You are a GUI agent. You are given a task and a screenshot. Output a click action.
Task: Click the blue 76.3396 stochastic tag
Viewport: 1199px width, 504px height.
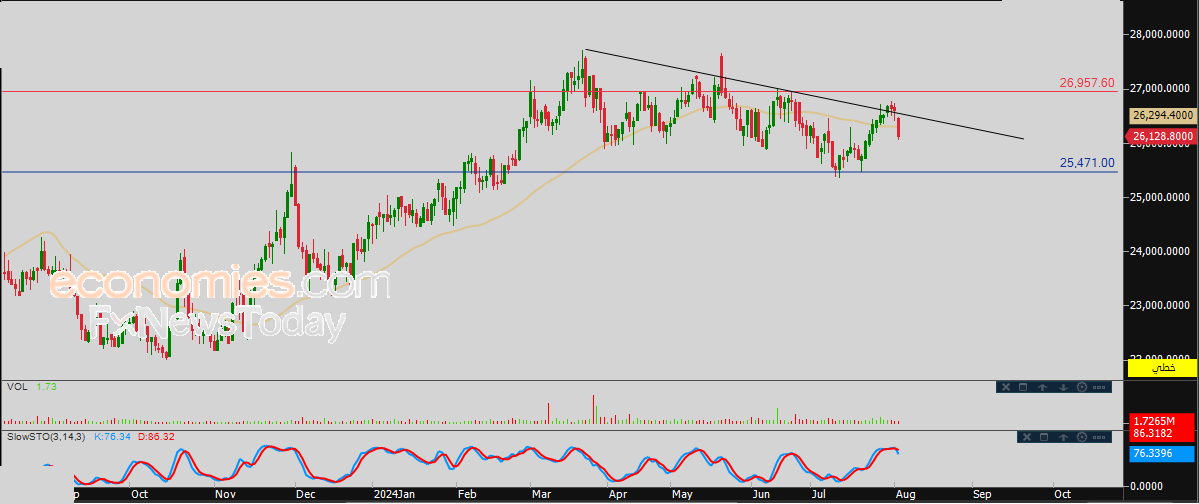(1162, 454)
